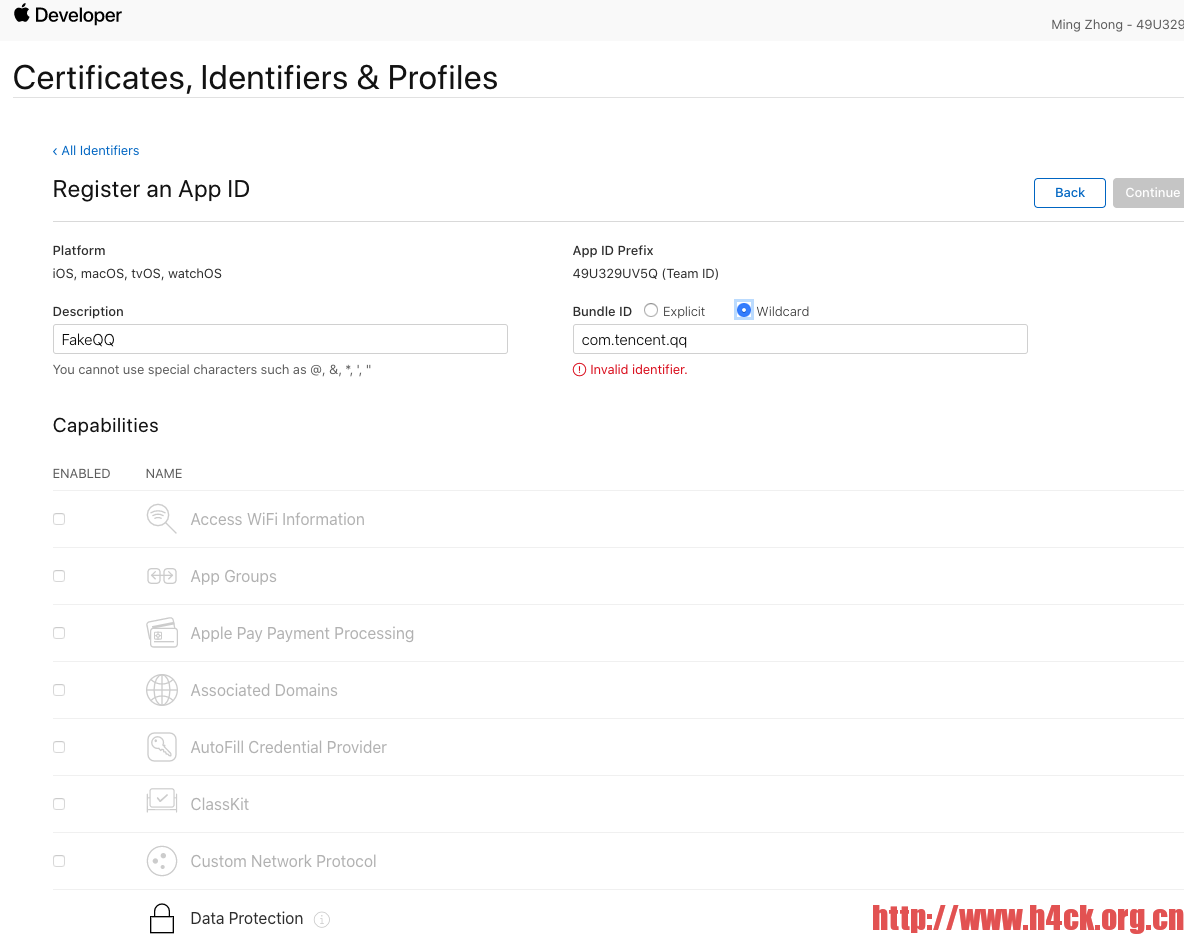Viewport: 1184px width, 934px height.
Task: Click the Custom Network Protocol label
Action: coord(283,861)
